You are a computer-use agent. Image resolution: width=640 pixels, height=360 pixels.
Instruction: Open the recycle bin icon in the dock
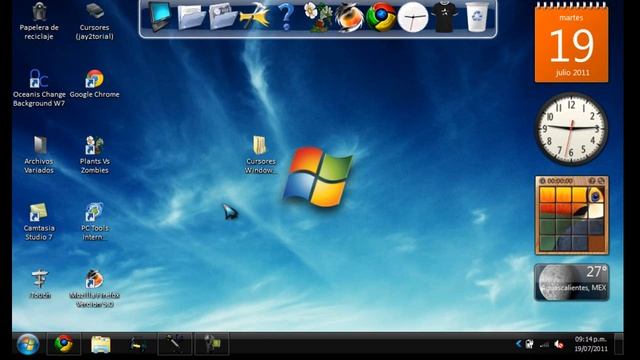476,17
